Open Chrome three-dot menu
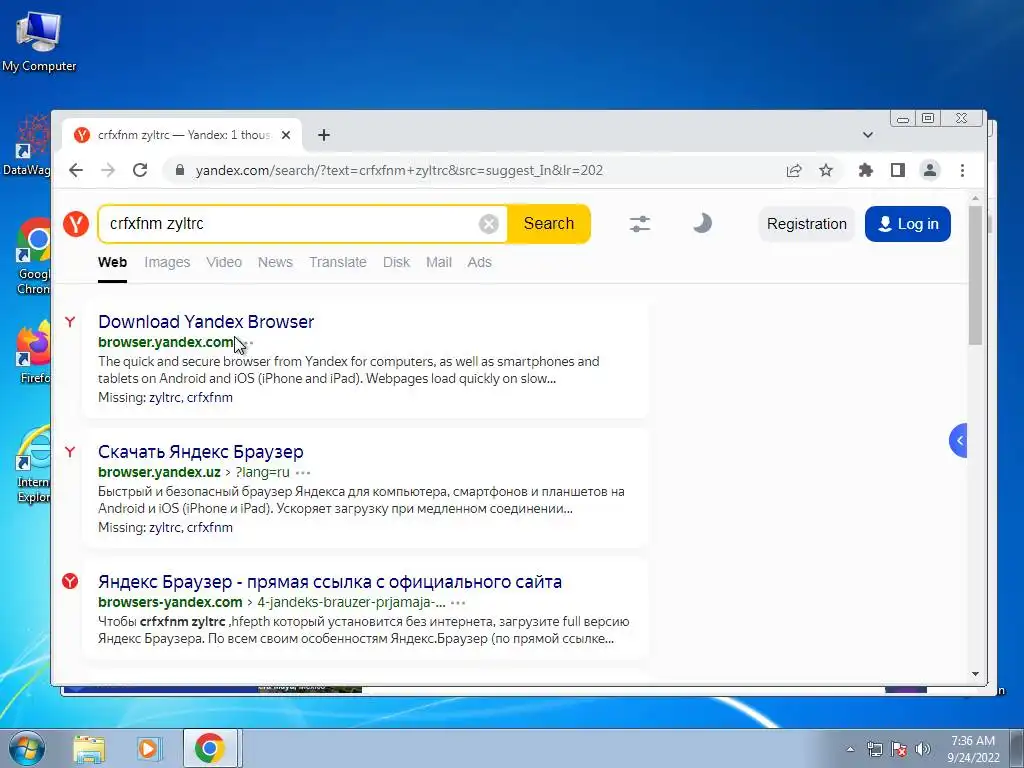This screenshot has width=1024, height=768. (962, 170)
